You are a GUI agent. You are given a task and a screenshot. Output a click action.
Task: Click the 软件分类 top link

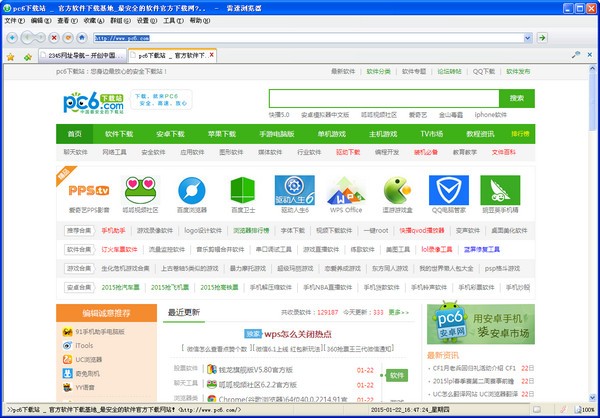378,72
